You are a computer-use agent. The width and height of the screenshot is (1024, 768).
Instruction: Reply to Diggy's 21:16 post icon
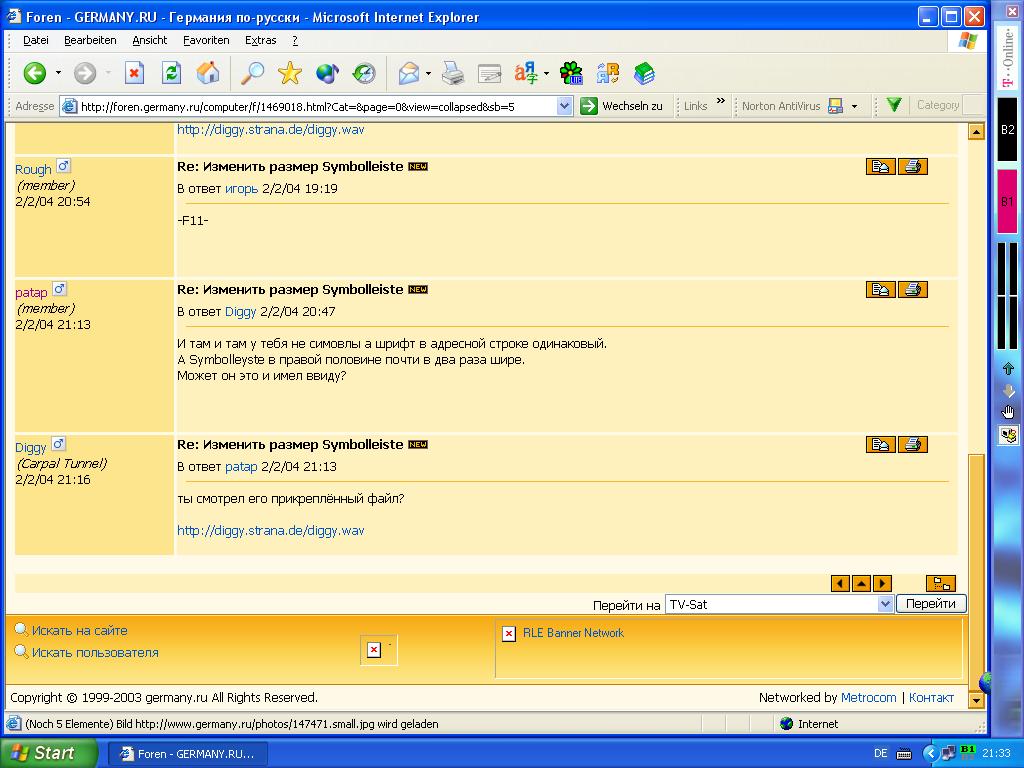pyautogui.click(x=880, y=445)
